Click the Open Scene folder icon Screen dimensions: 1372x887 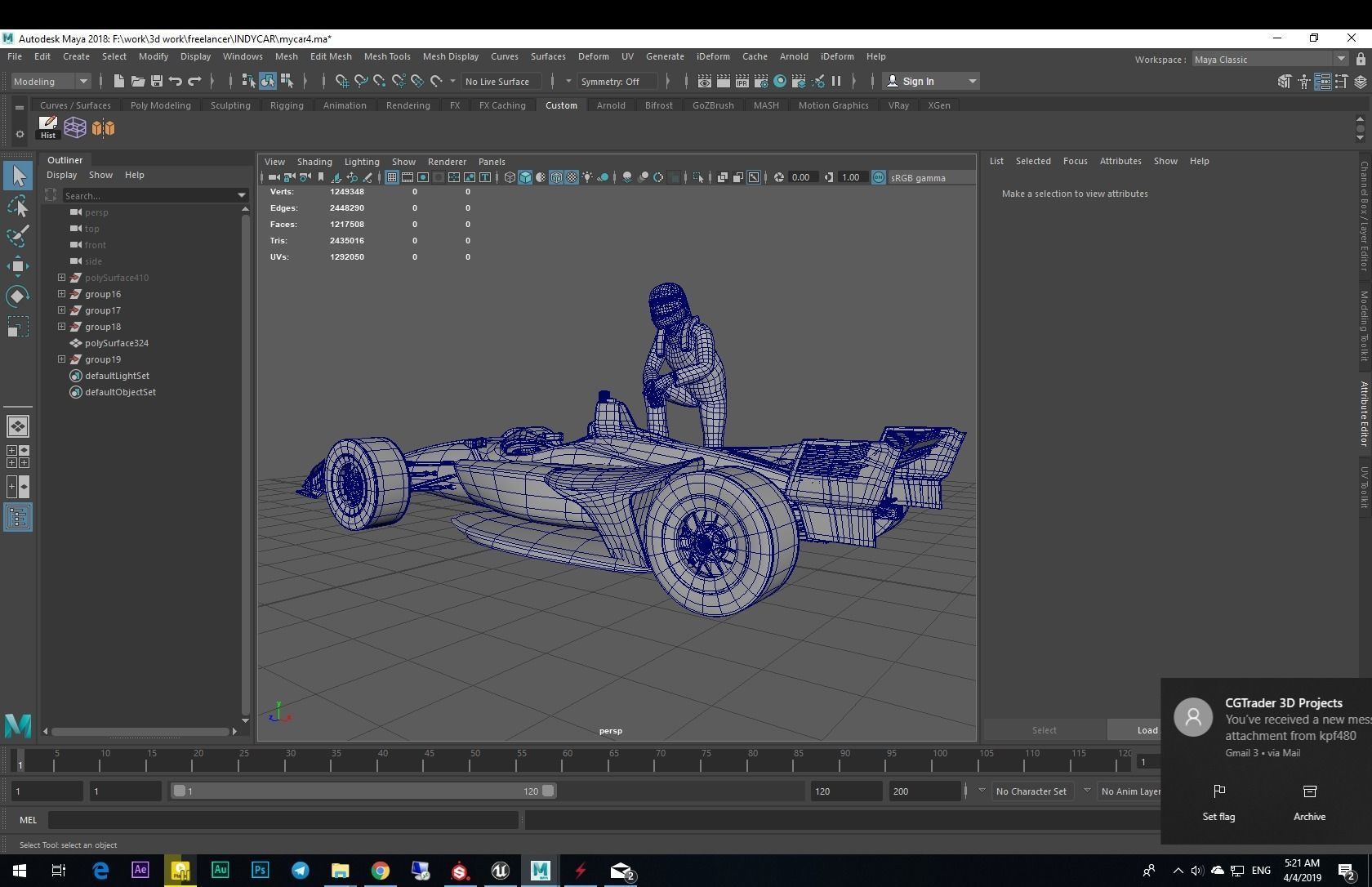138,81
